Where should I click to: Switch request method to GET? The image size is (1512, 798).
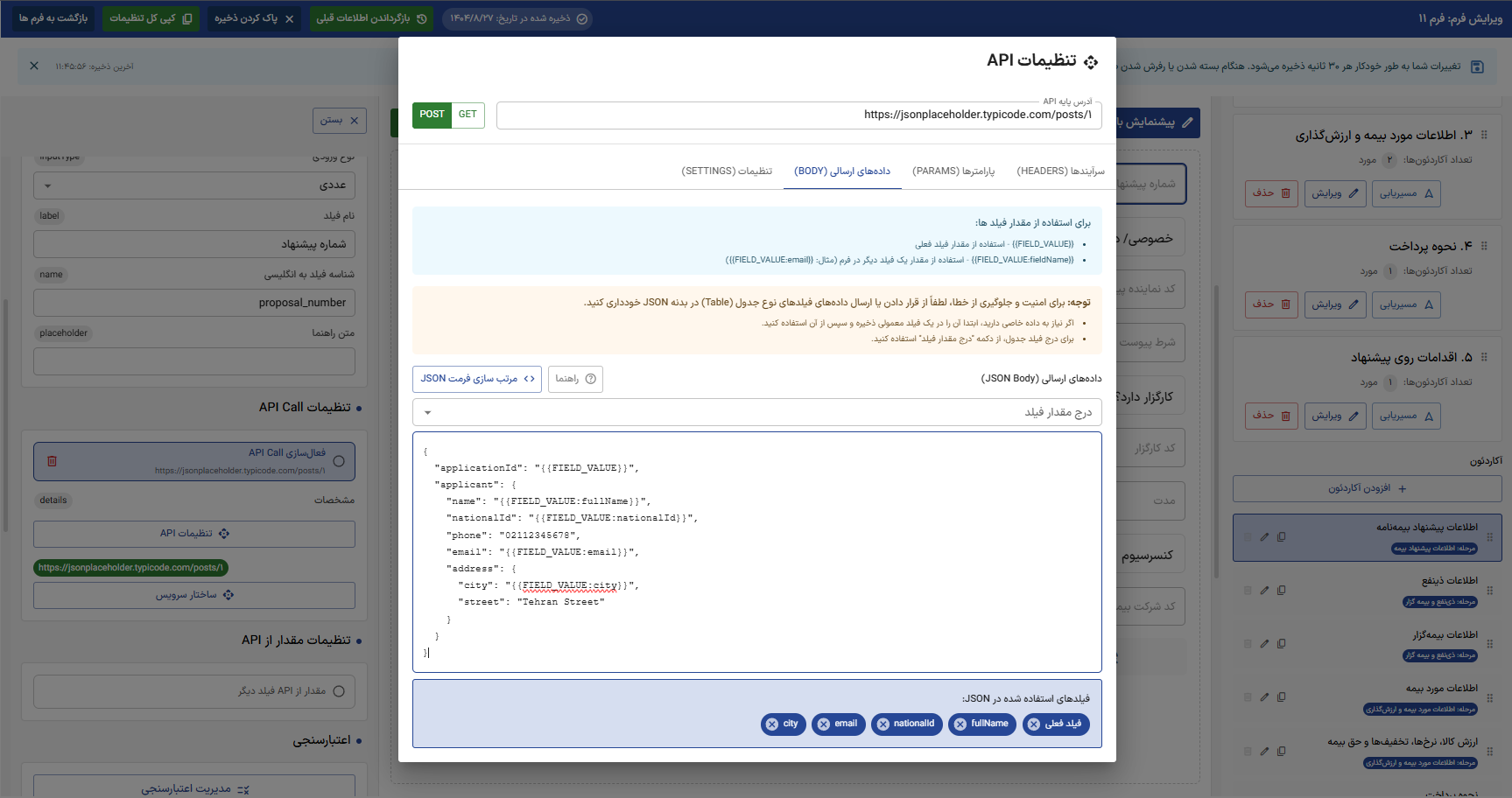point(468,115)
